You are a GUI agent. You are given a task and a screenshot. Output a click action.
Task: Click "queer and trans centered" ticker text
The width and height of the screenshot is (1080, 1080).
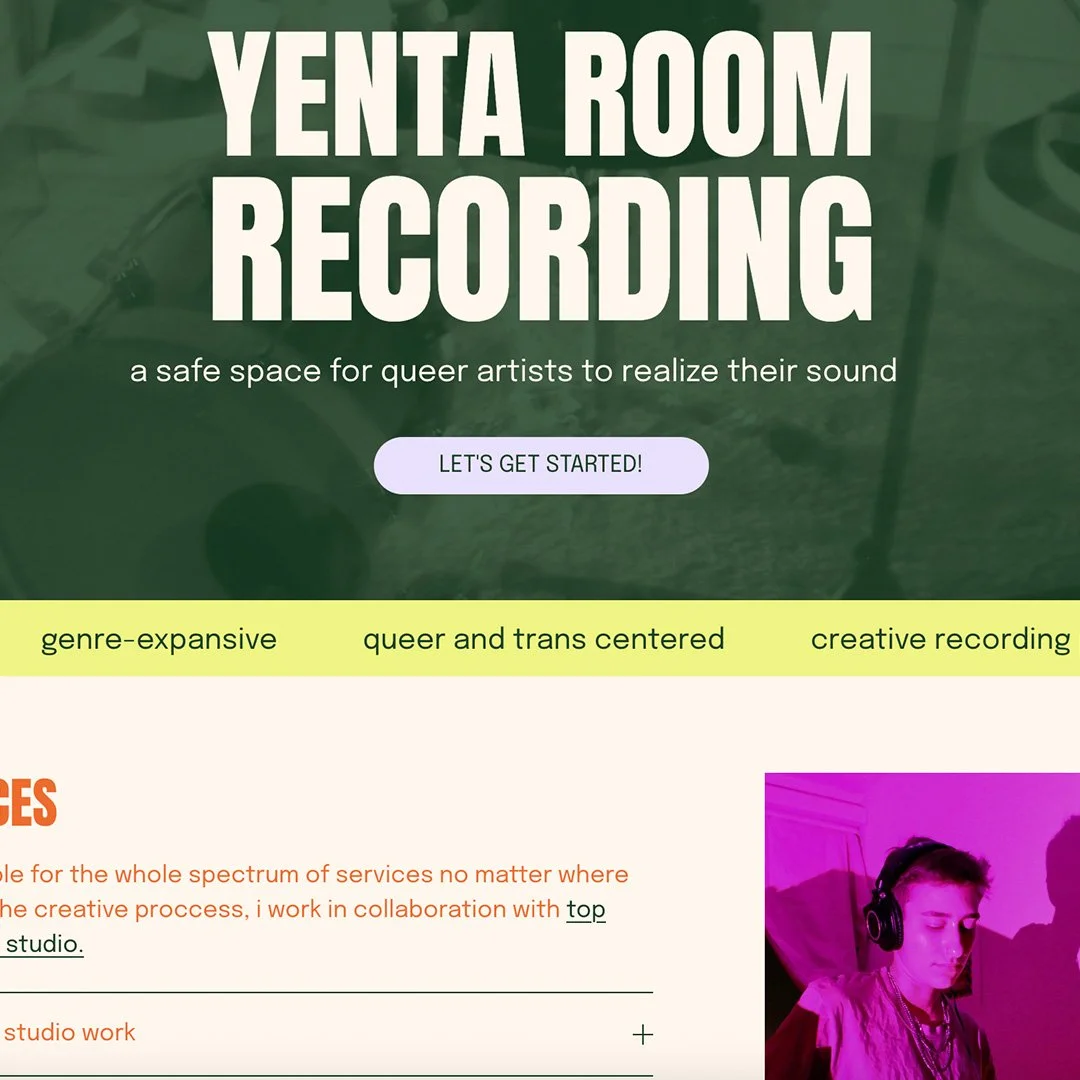[x=543, y=639]
